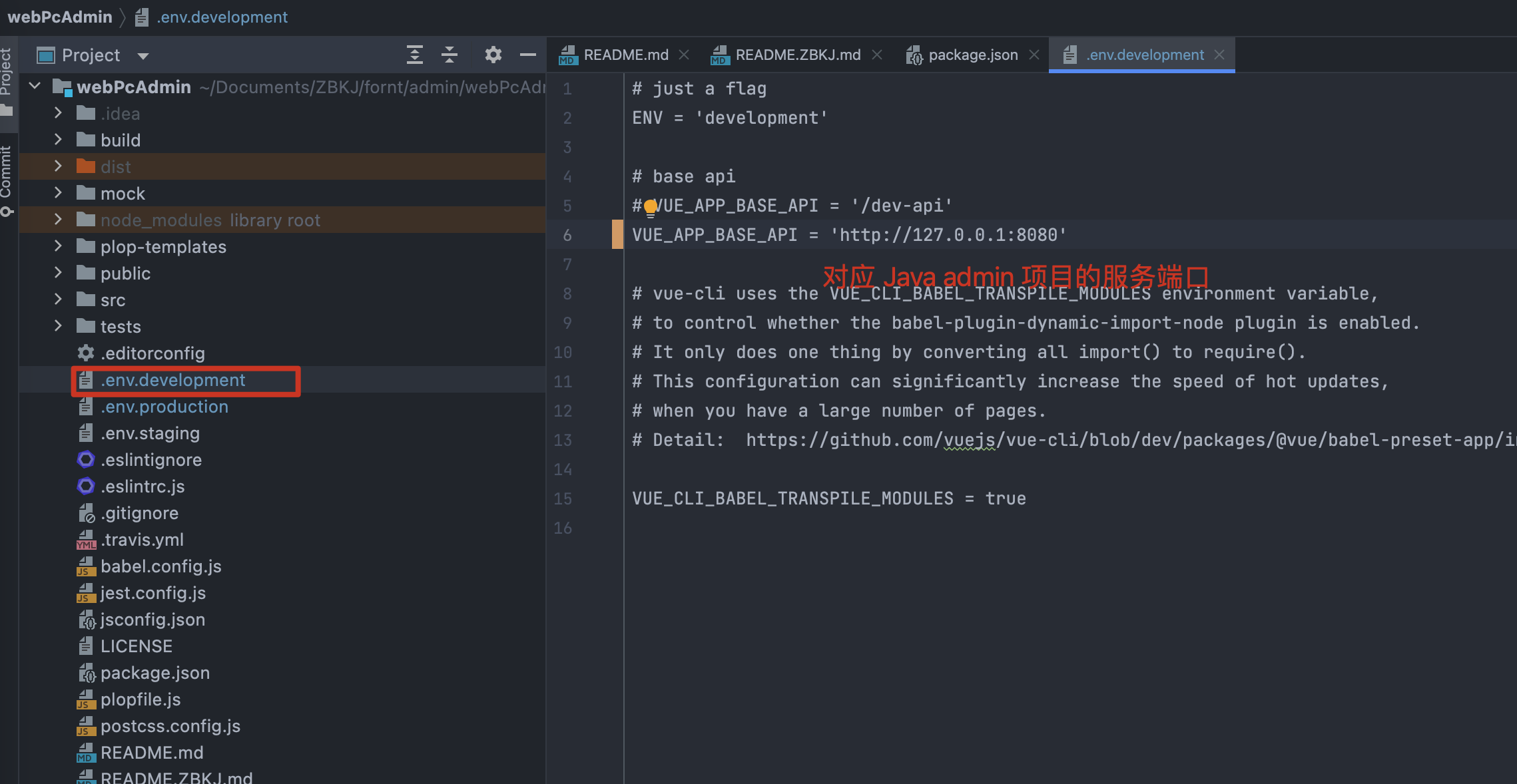The height and width of the screenshot is (784, 1517).
Task: Click the Expand All icon in Project toolbar
Action: (414, 55)
